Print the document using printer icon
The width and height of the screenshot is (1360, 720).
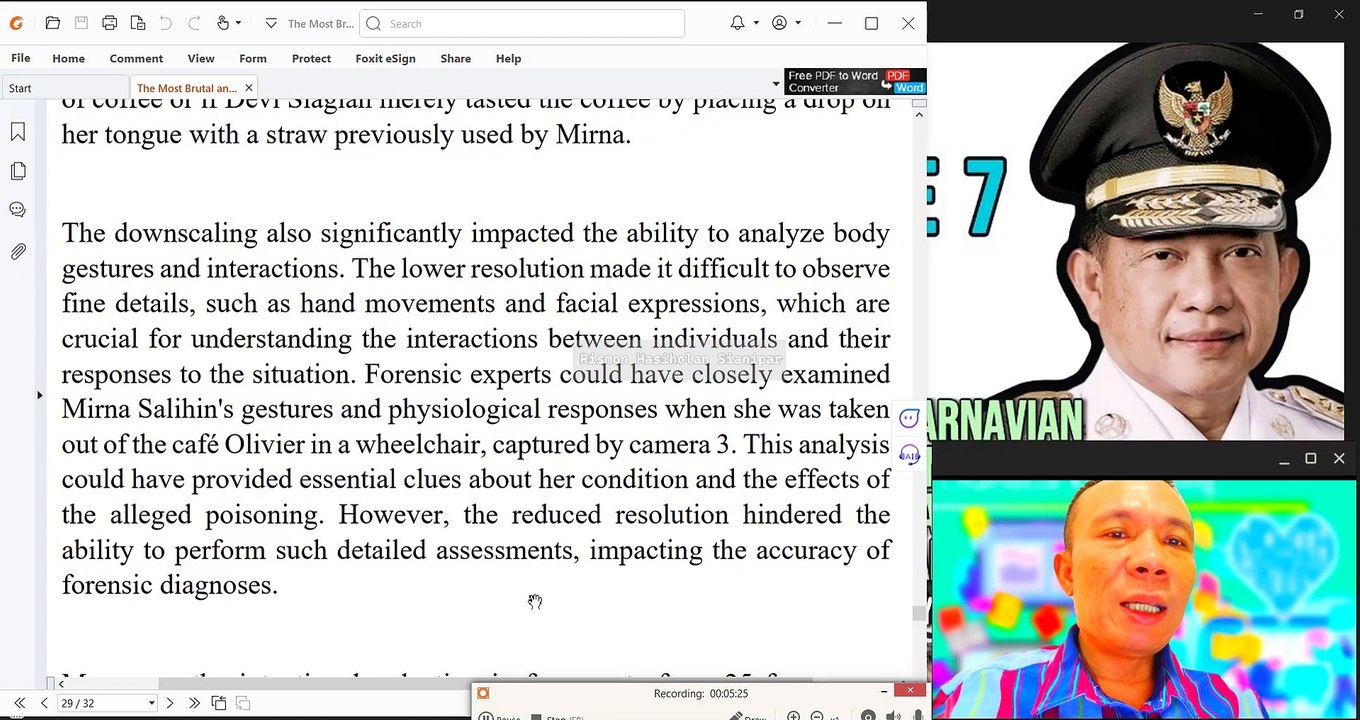tap(110, 23)
